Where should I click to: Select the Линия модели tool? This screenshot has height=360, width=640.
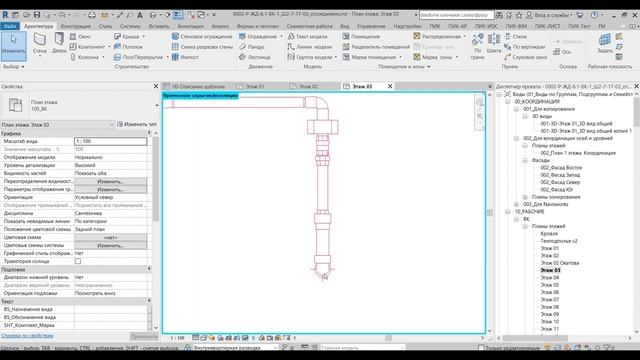tap(310, 47)
